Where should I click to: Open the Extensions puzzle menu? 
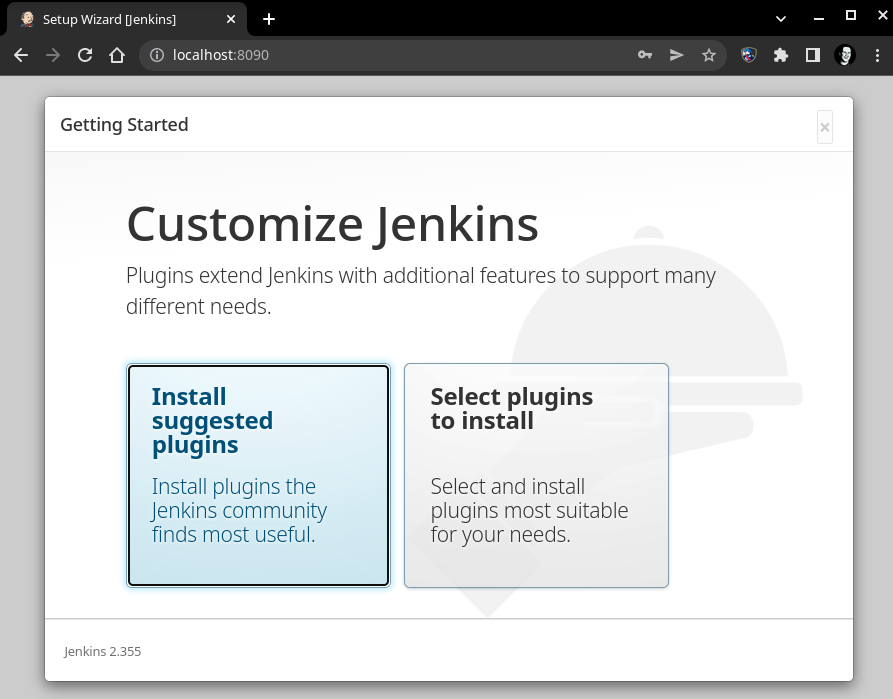780,55
